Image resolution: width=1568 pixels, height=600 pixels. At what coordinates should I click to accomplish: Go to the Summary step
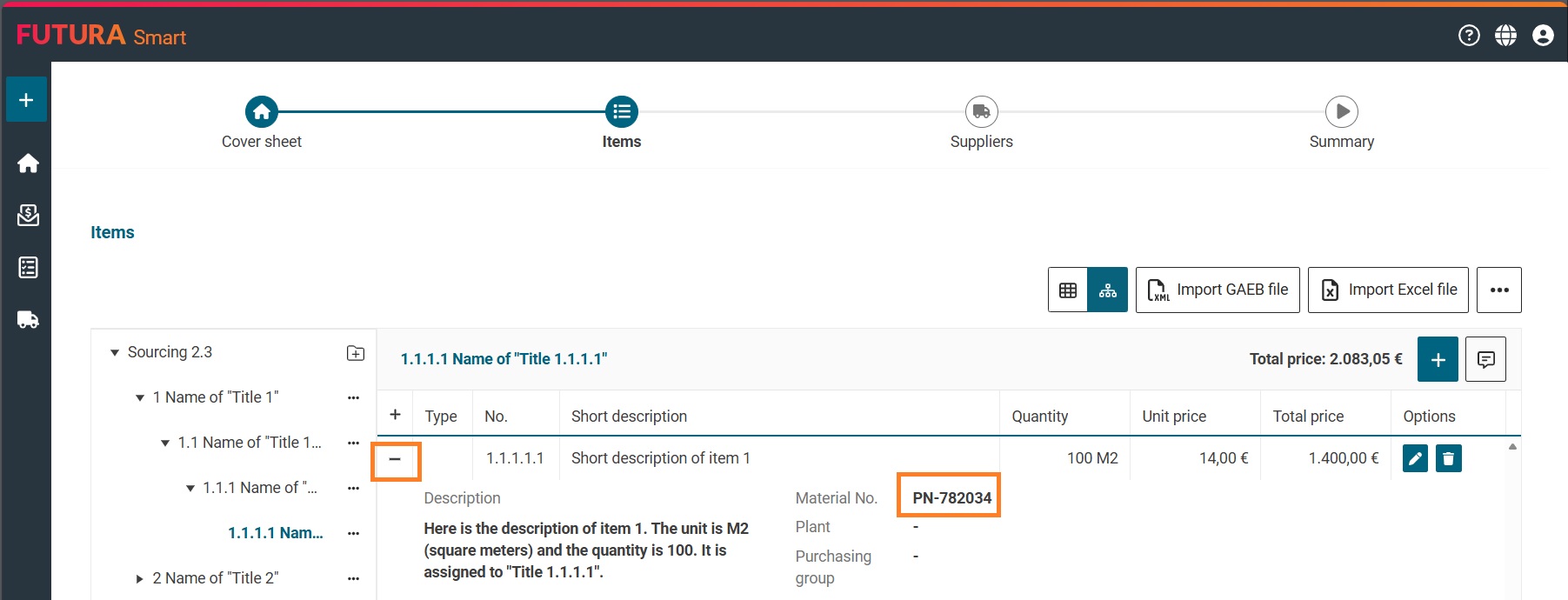point(1341,112)
